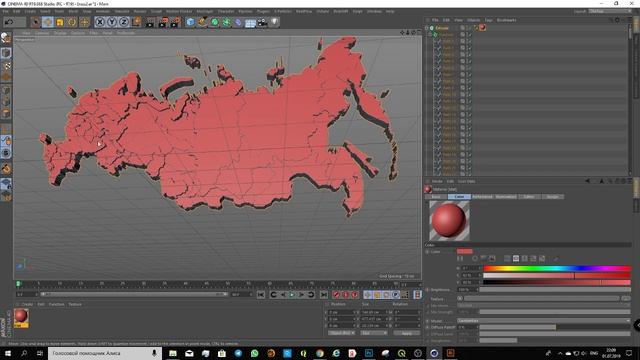Image resolution: width=640 pixels, height=360 pixels.
Task: Open the viewport Cameras menu
Action: coord(42,33)
